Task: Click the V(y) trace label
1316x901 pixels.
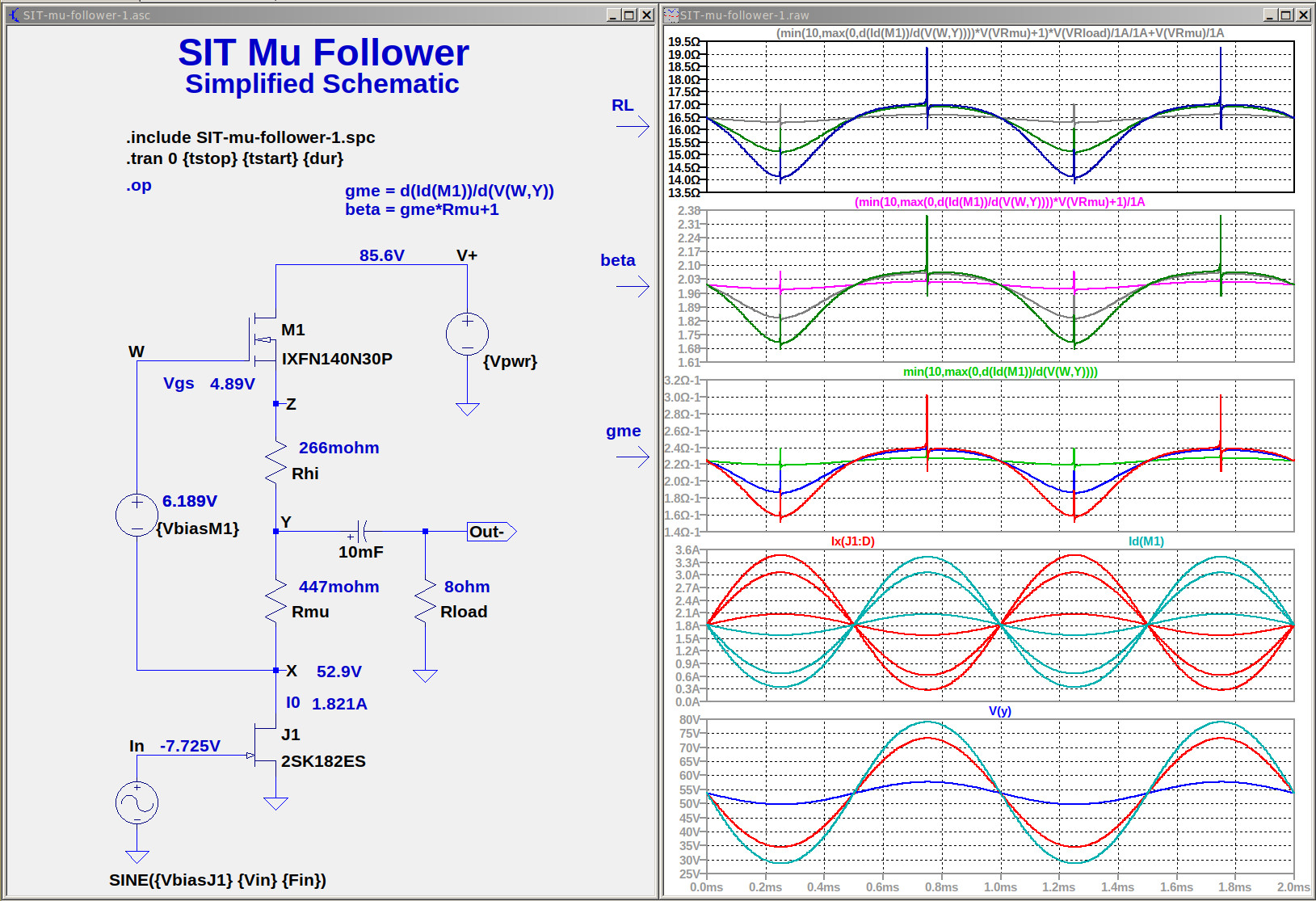Action: click(999, 711)
